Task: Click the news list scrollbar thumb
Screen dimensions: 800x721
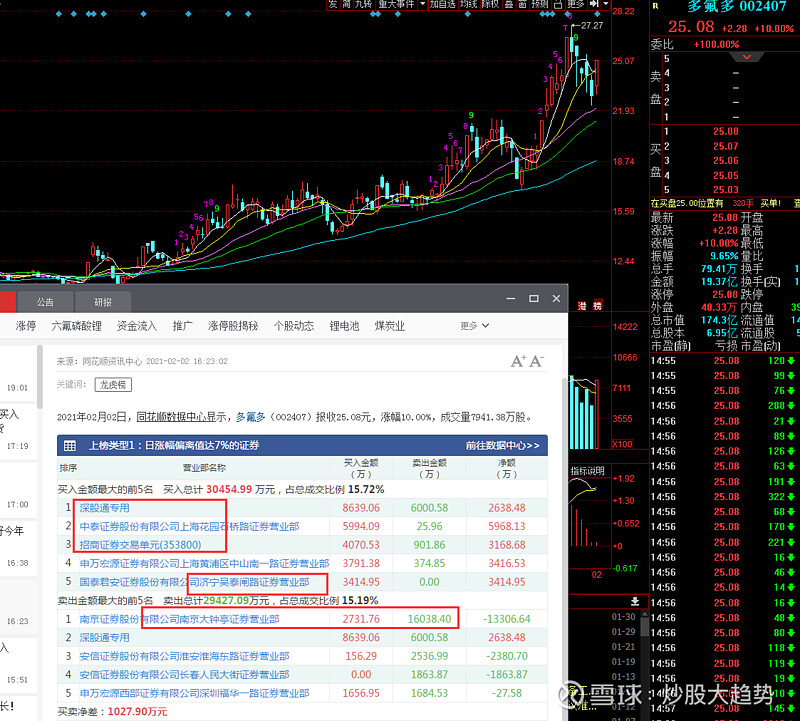Action: tap(40, 377)
